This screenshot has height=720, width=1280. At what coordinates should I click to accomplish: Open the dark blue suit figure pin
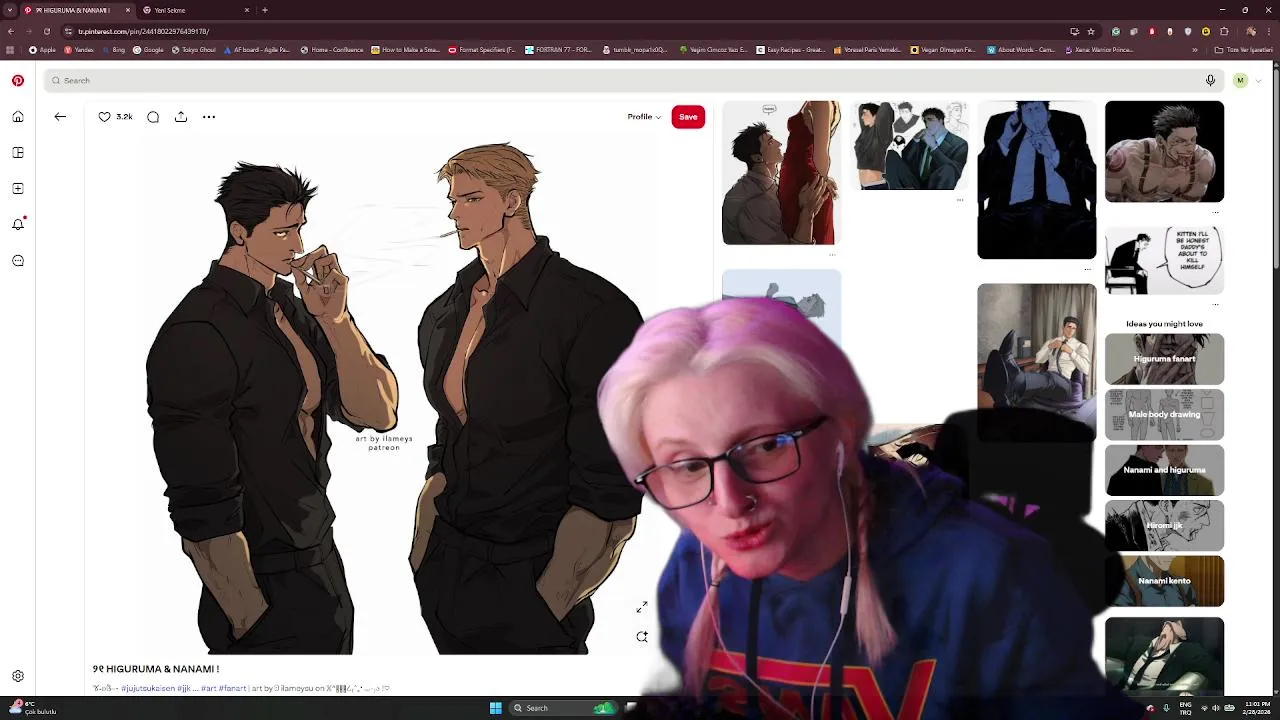click(x=1036, y=179)
